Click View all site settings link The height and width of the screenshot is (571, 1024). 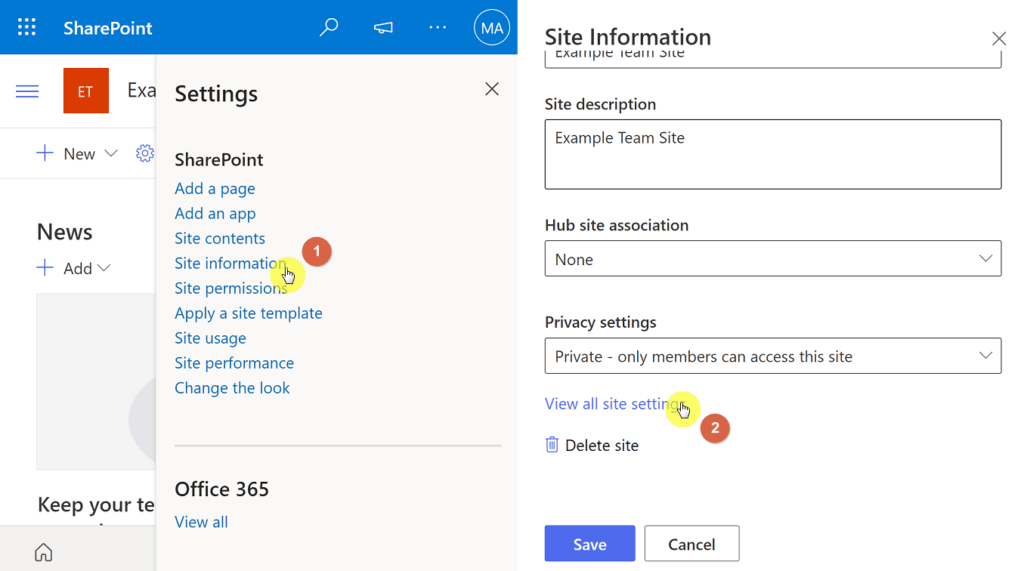click(x=613, y=404)
